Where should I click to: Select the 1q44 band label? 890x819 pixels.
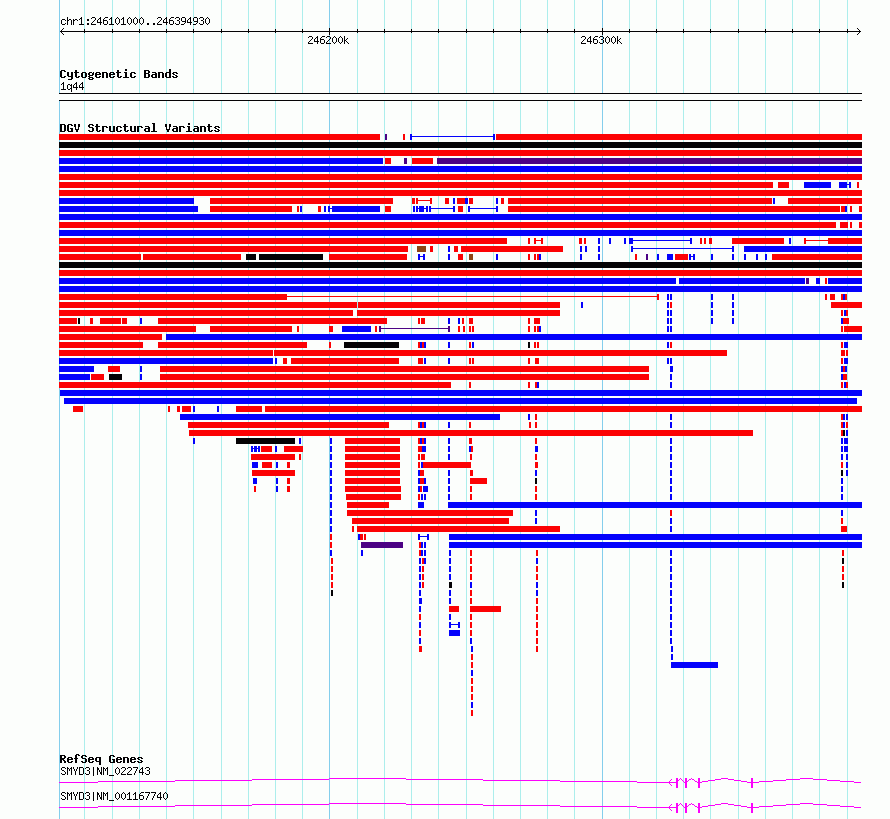pyautogui.click(x=72, y=86)
